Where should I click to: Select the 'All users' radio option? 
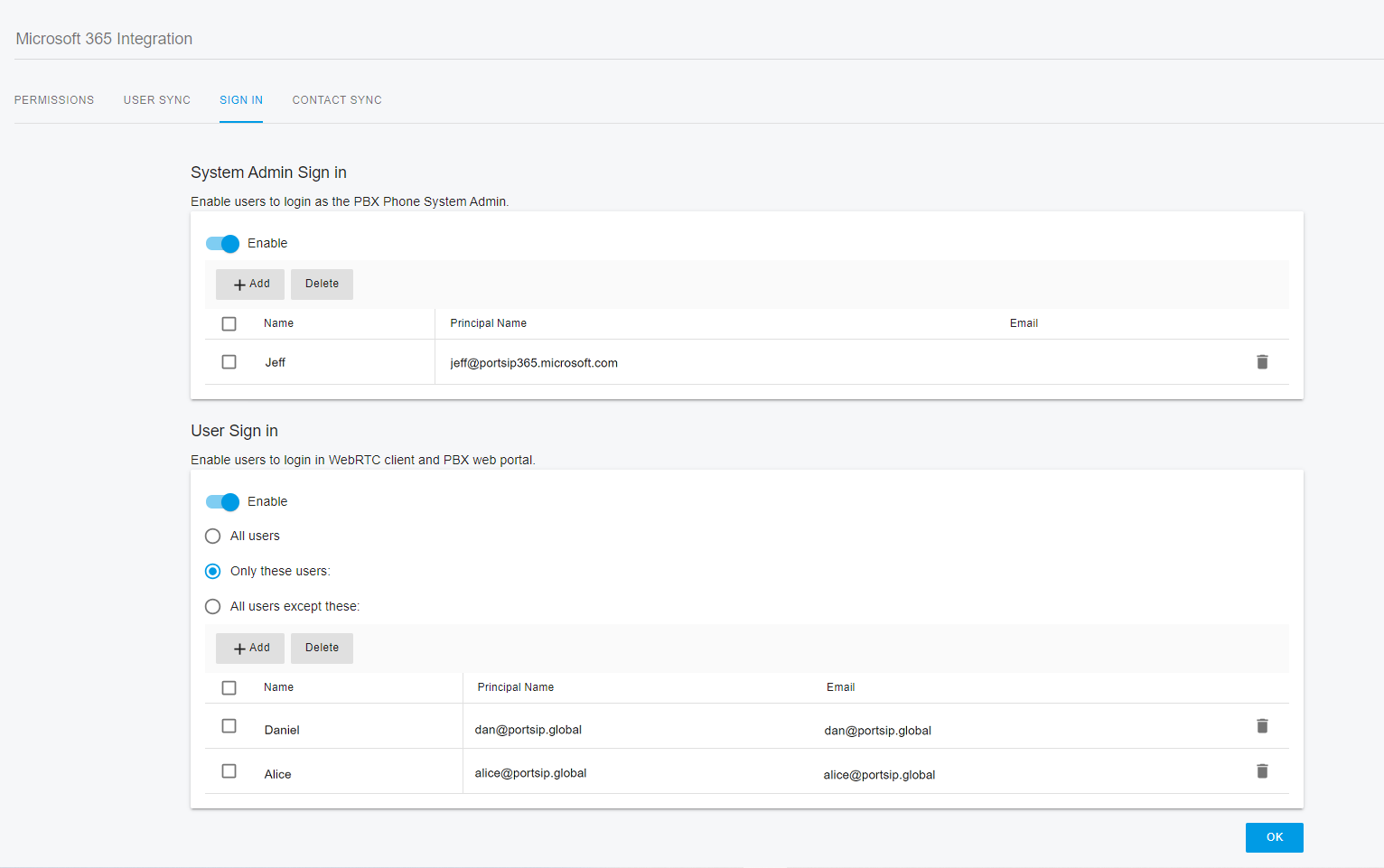(x=213, y=537)
